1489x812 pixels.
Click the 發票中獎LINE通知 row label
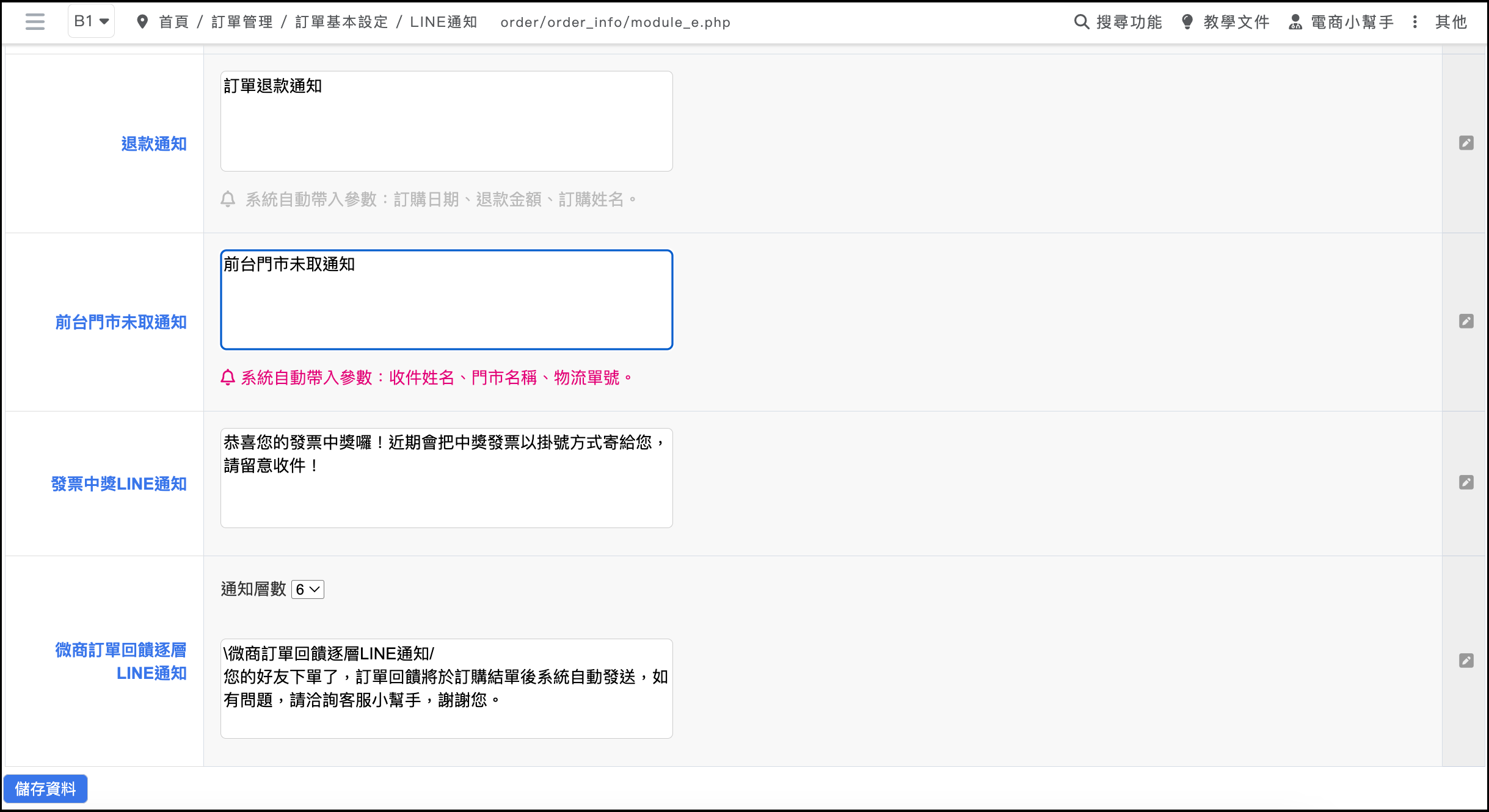(x=119, y=484)
